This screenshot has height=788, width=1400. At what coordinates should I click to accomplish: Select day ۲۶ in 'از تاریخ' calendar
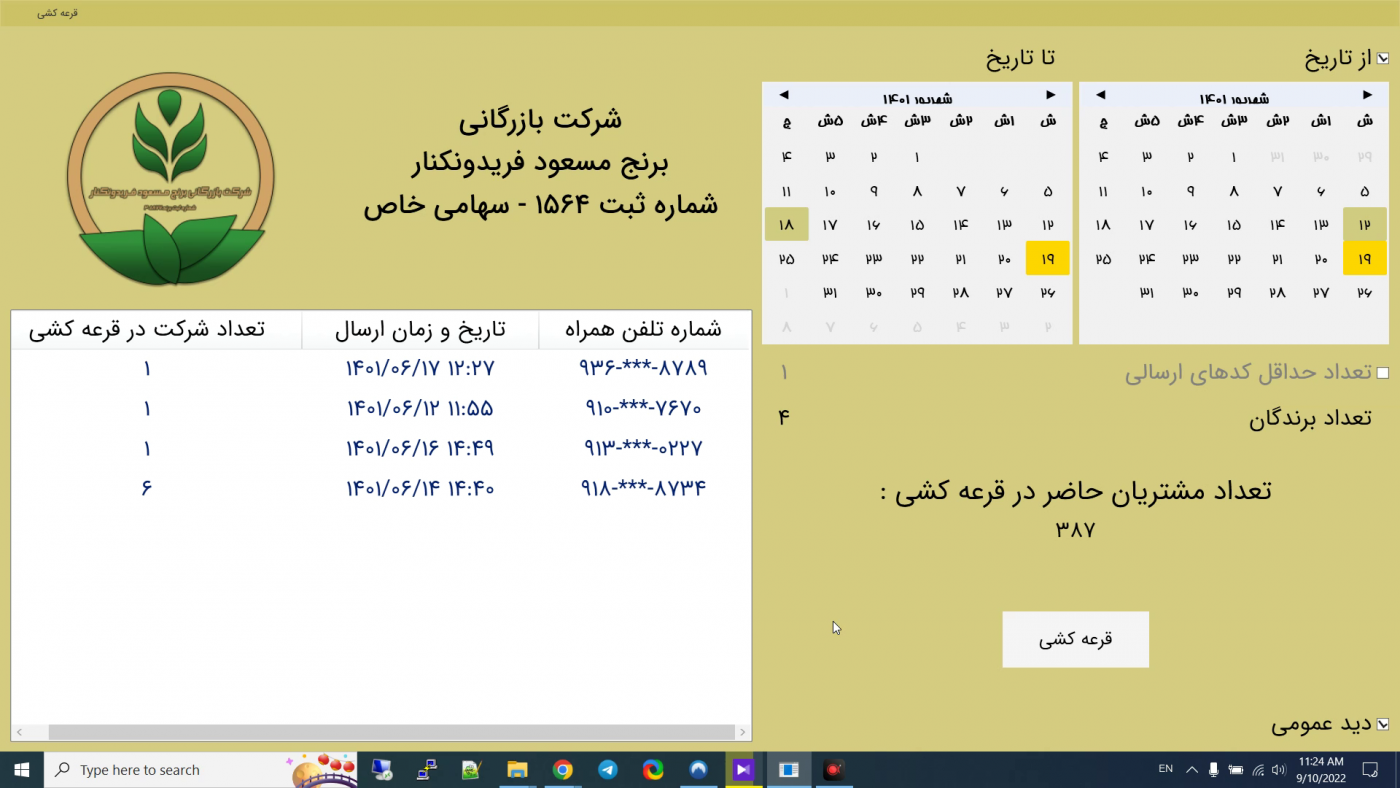(1365, 293)
